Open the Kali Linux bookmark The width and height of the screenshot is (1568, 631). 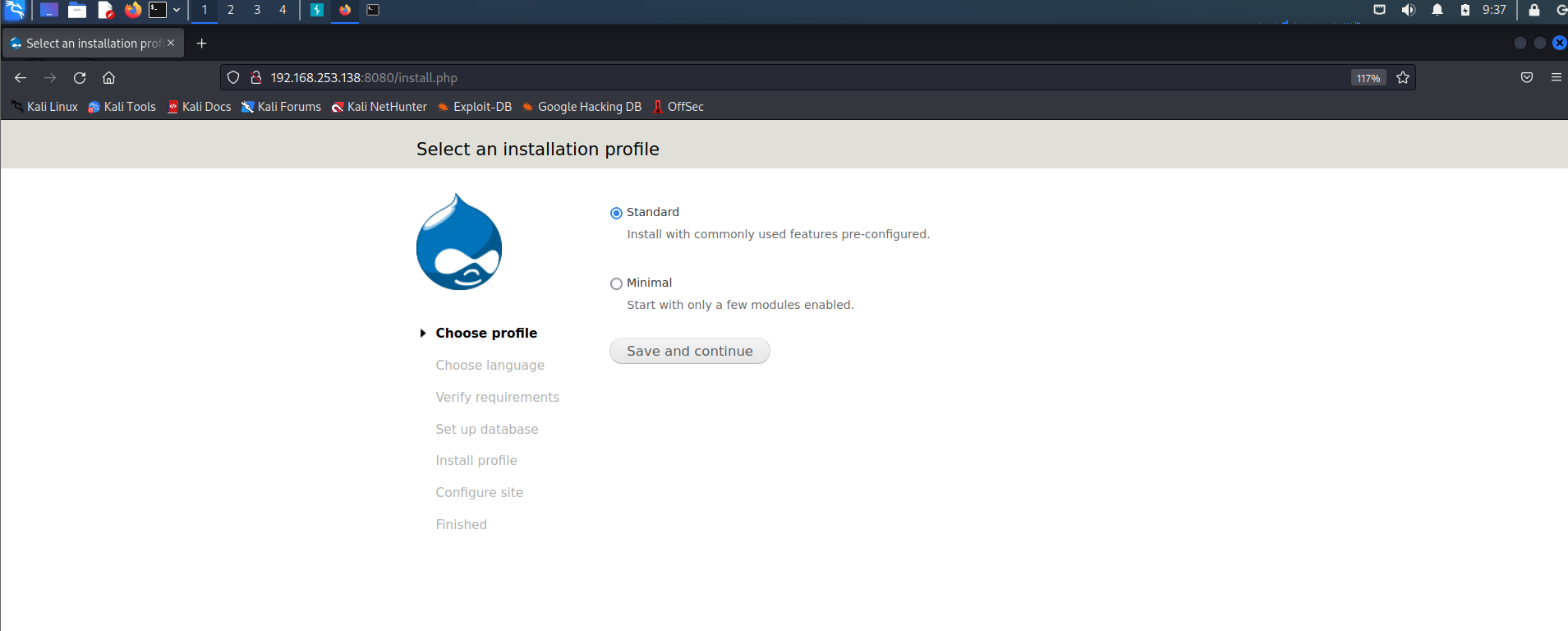click(x=44, y=107)
